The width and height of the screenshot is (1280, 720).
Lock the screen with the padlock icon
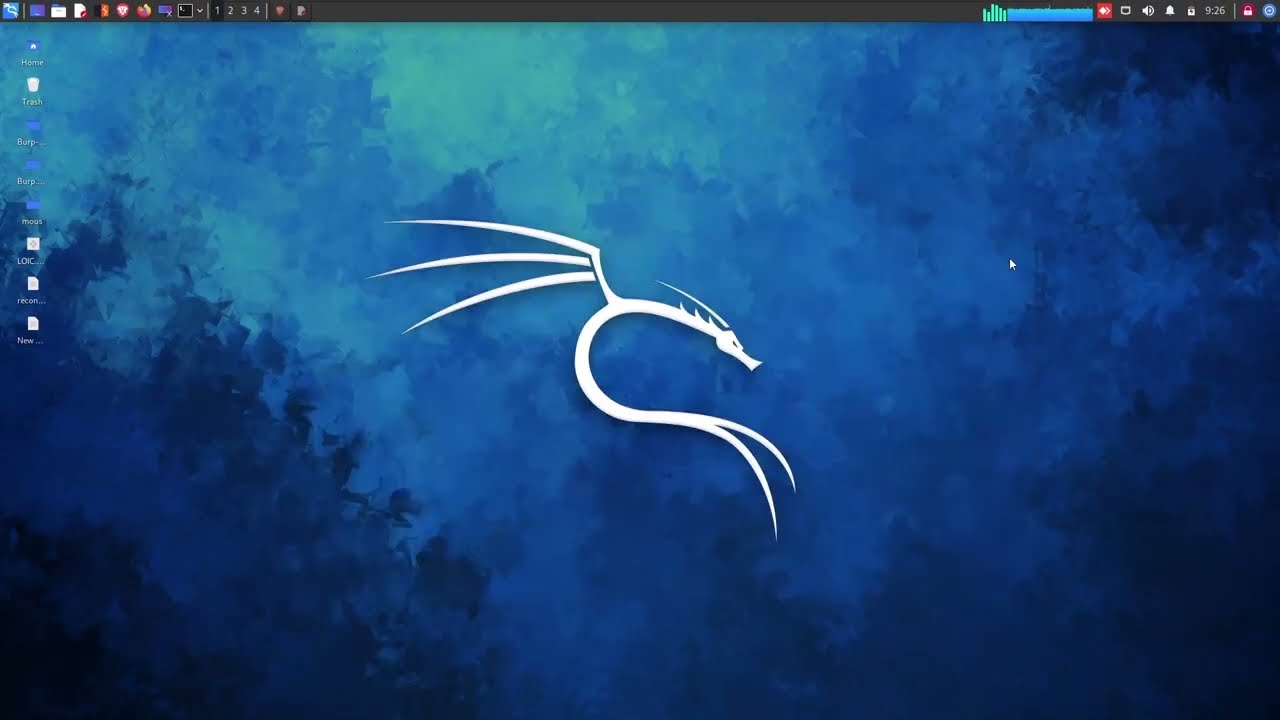[1248, 11]
